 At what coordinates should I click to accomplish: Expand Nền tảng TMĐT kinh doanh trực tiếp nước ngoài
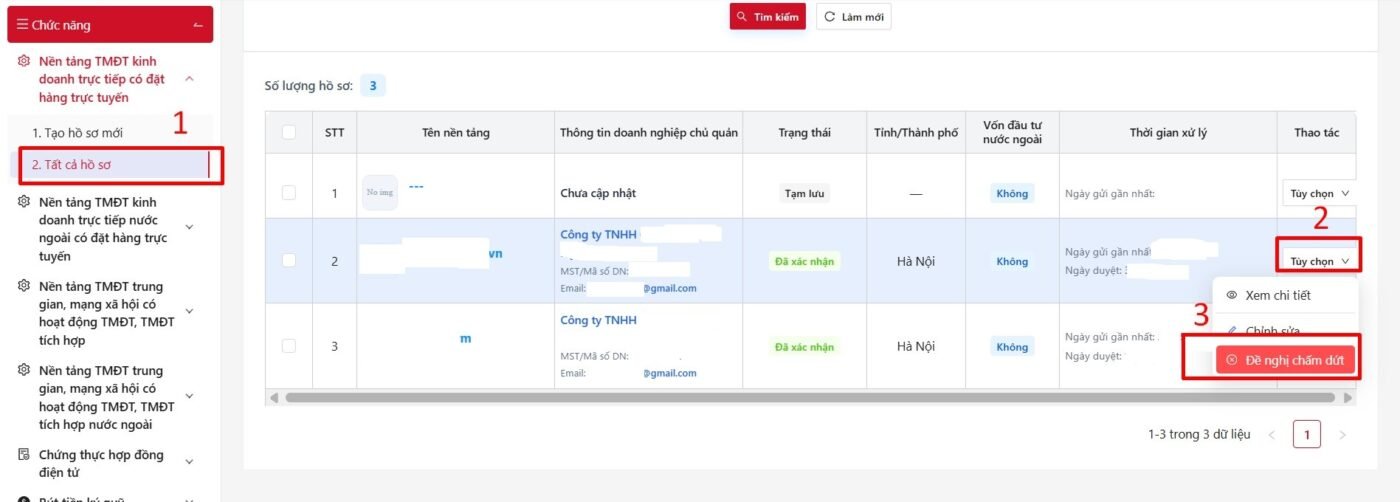(190, 228)
